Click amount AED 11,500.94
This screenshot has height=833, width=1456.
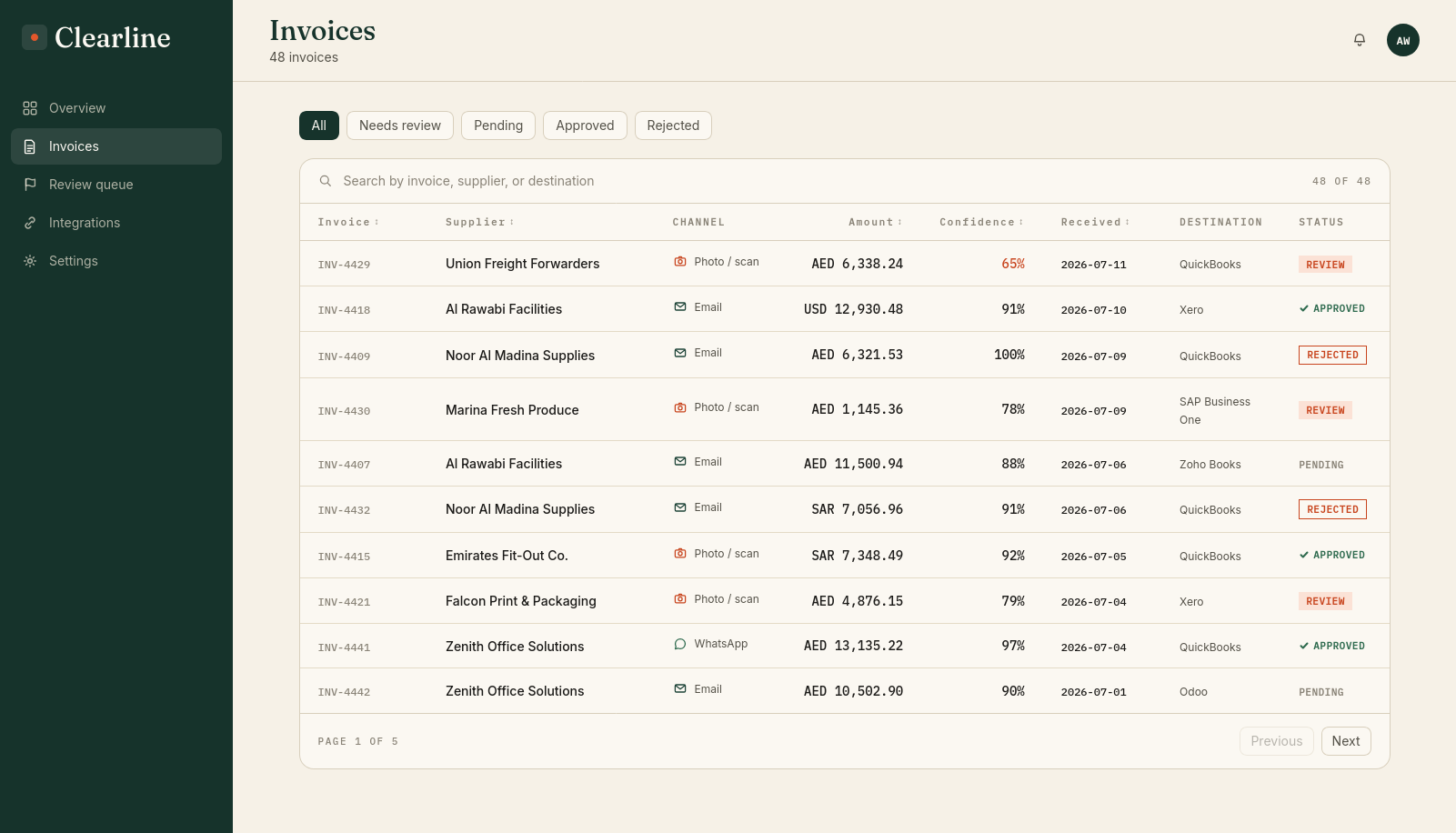tap(853, 464)
